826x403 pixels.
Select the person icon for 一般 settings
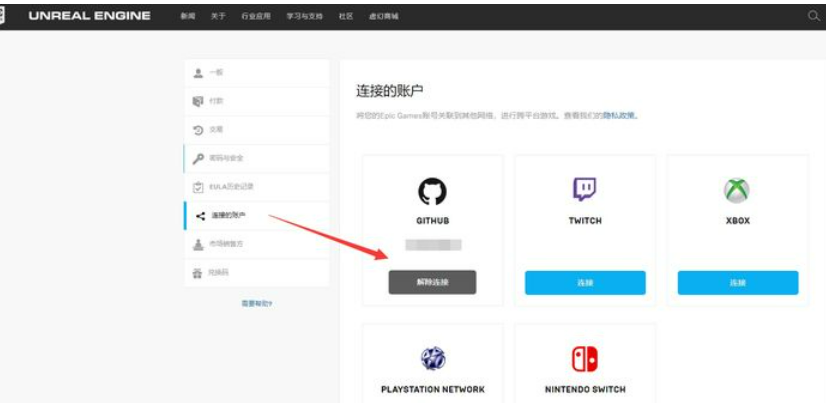[198, 73]
